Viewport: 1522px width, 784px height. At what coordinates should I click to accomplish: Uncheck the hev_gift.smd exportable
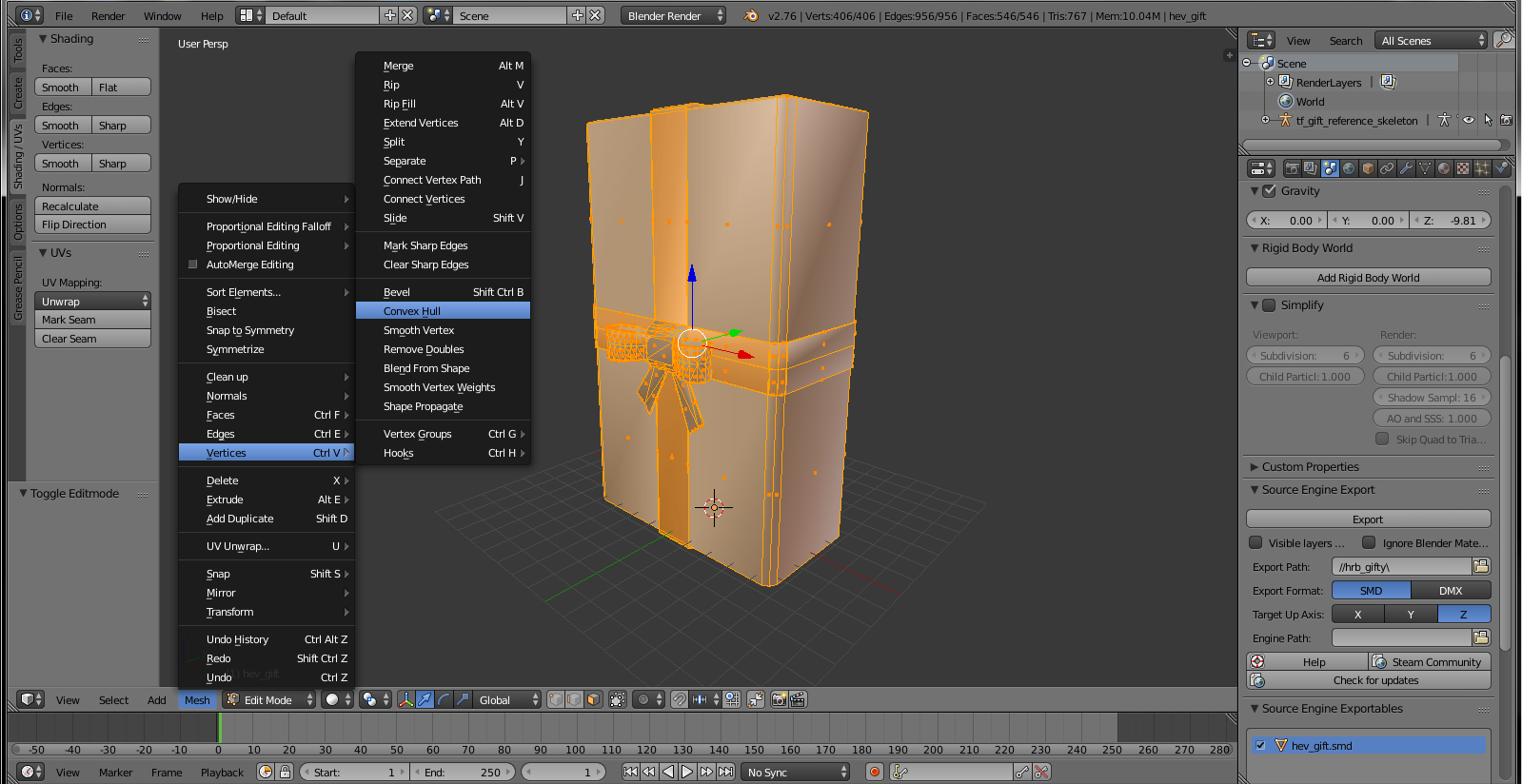pyautogui.click(x=1260, y=745)
